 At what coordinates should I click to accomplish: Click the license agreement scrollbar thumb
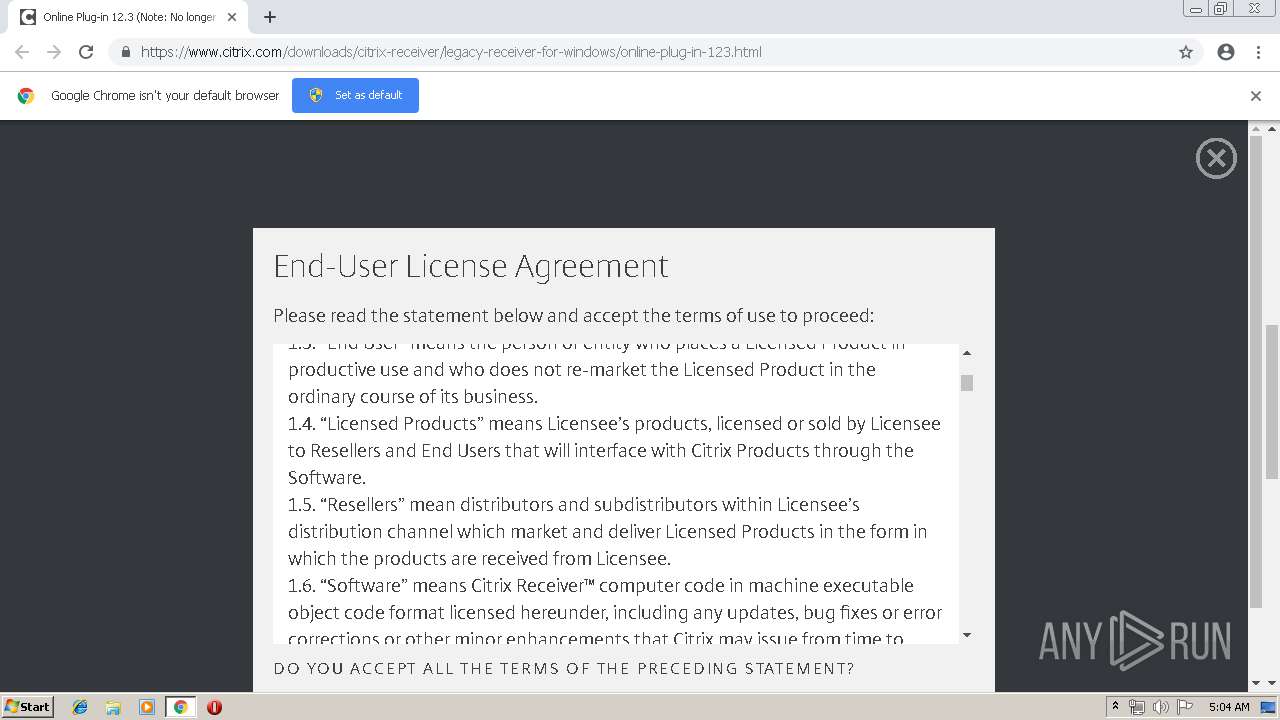966,383
